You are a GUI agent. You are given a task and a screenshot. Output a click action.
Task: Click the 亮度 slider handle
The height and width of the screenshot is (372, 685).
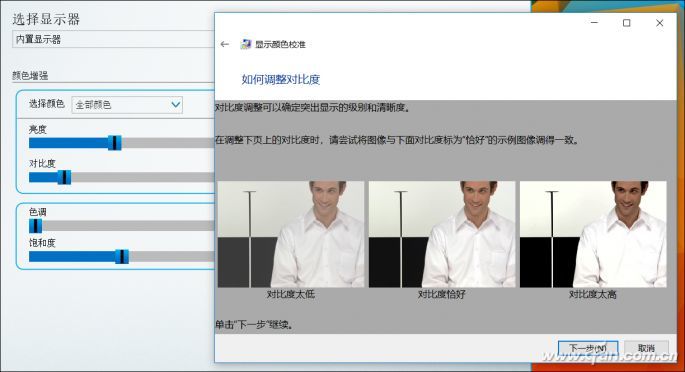[x=114, y=143]
